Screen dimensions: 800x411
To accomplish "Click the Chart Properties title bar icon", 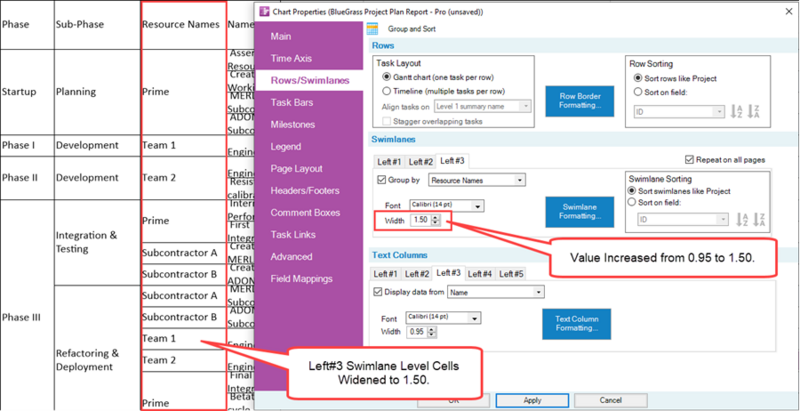I will click(x=264, y=11).
